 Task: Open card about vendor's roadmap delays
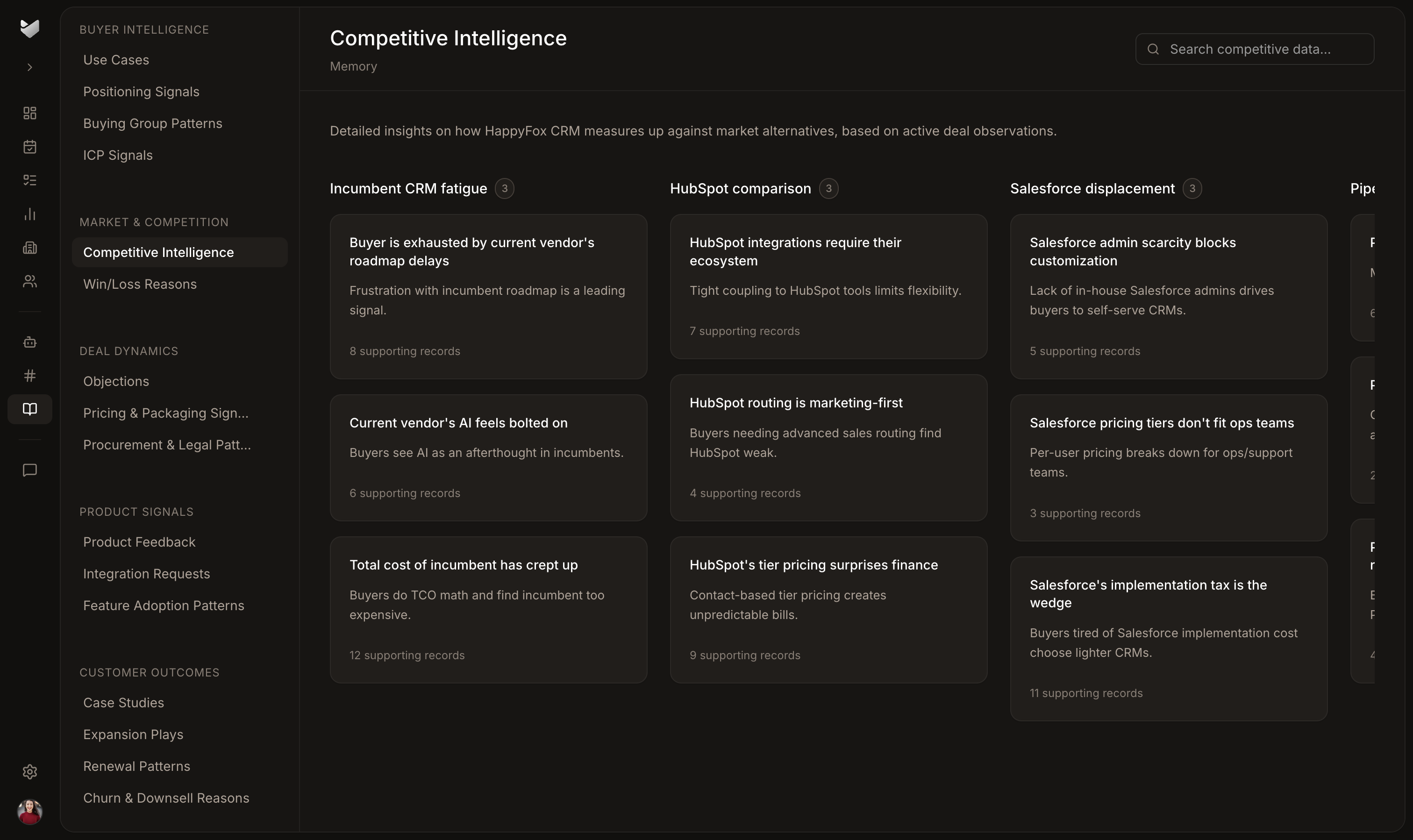(489, 297)
